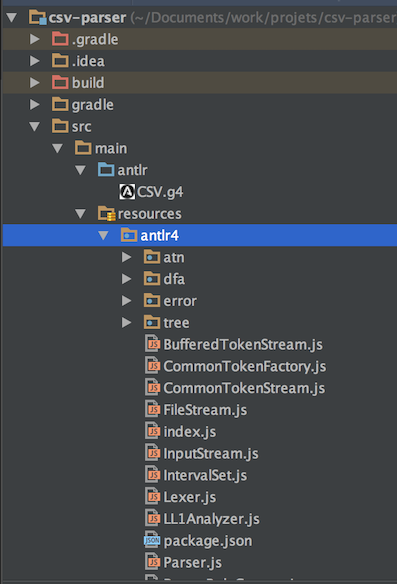Expand the tree folder arrow
The image size is (397, 584).
point(127,323)
